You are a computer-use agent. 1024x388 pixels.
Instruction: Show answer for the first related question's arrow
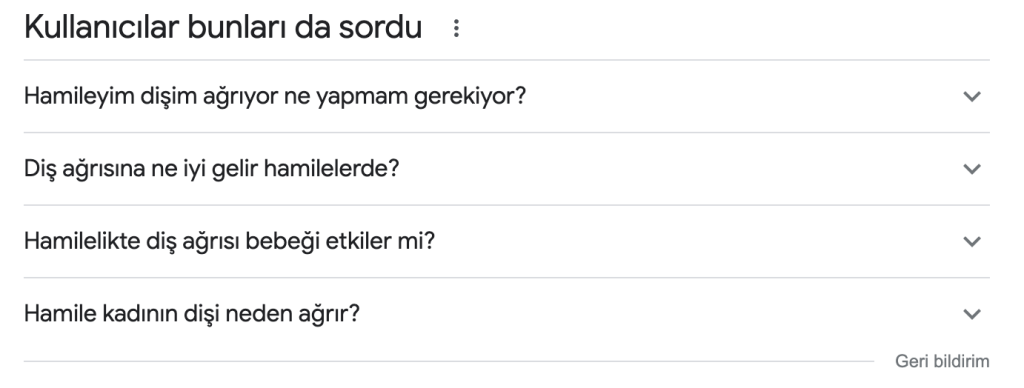(x=972, y=97)
